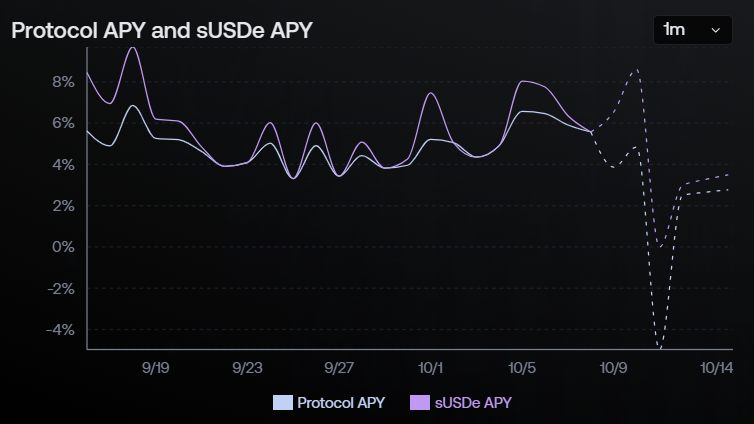This screenshot has width=754, height=424.
Task: Toggle the Protocol APY legend label
Action: 341,403
